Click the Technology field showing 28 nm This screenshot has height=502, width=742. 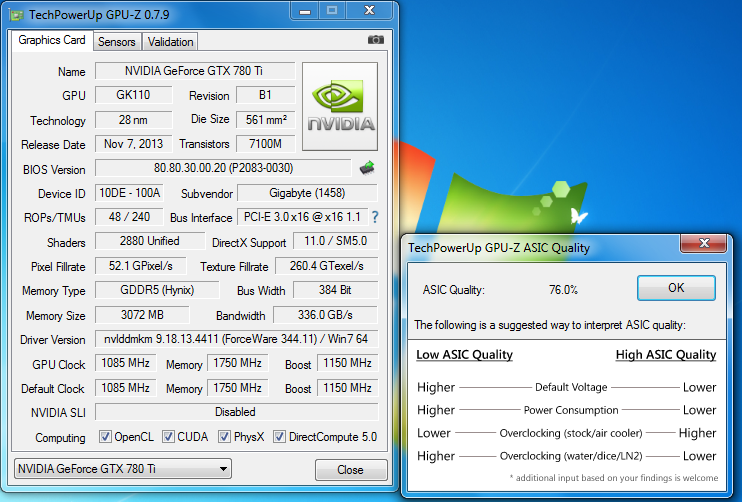click(133, 120)
